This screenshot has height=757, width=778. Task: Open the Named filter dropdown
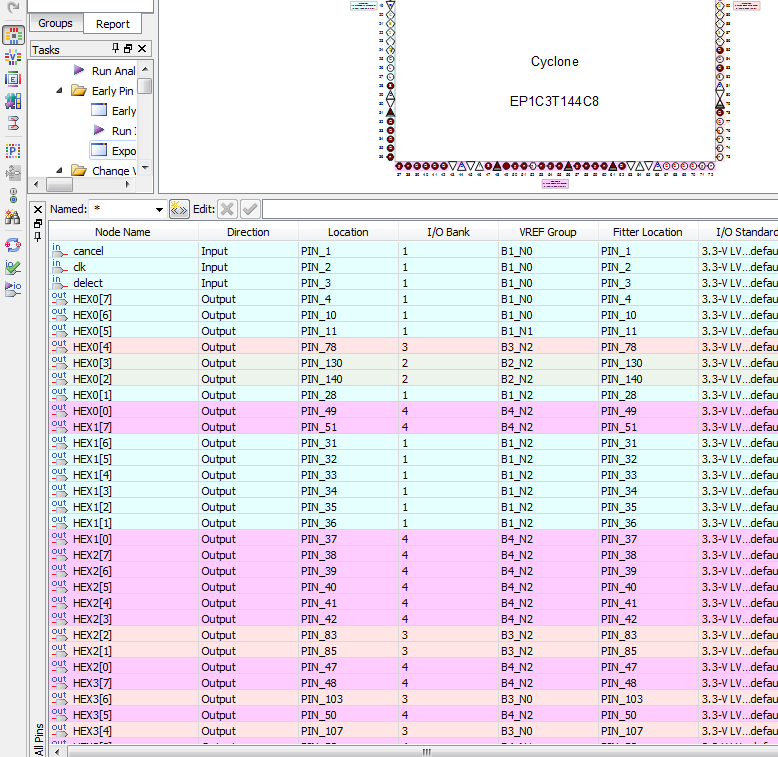pos(159,210)
